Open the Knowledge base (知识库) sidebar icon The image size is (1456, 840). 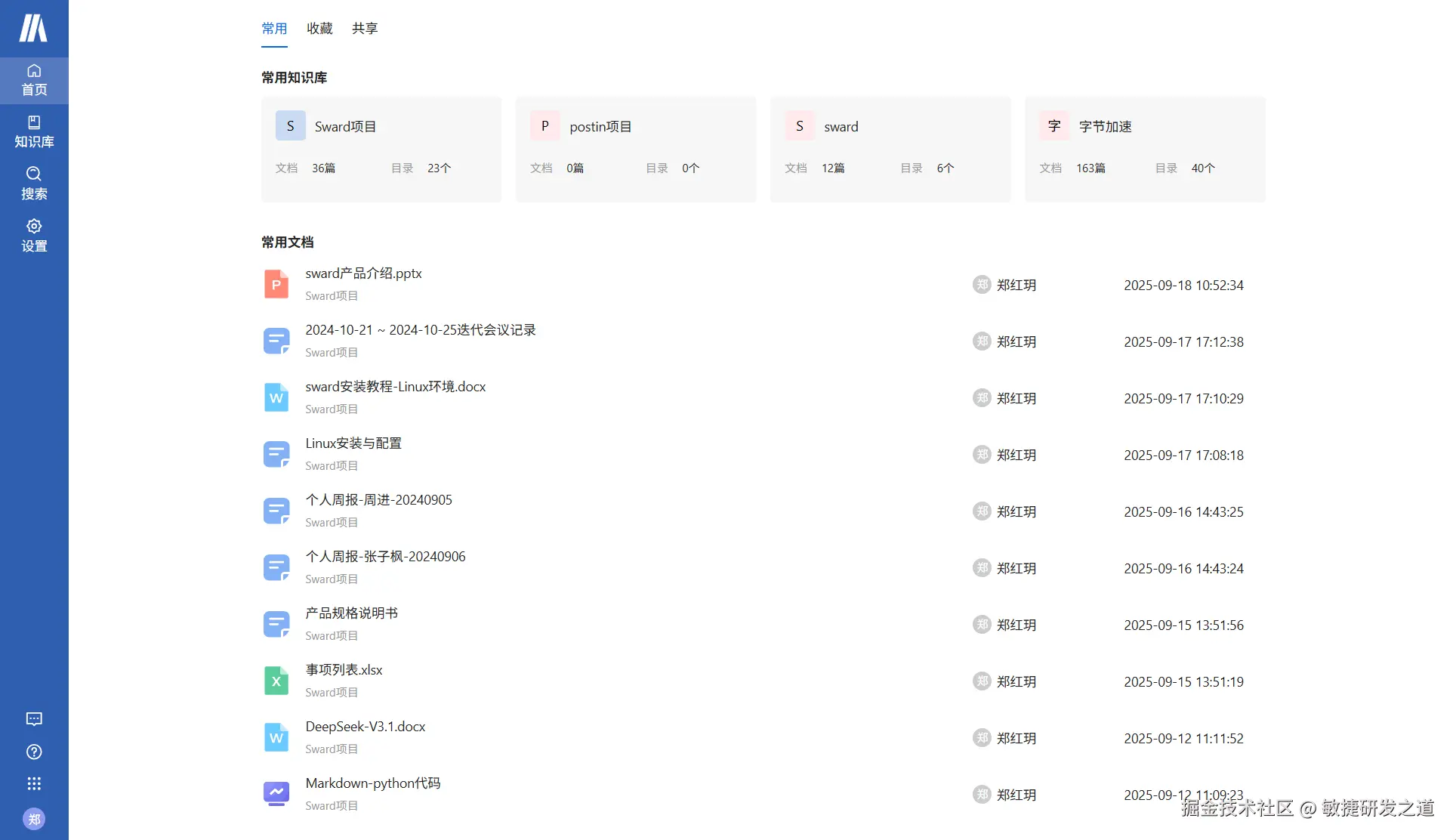34,131
